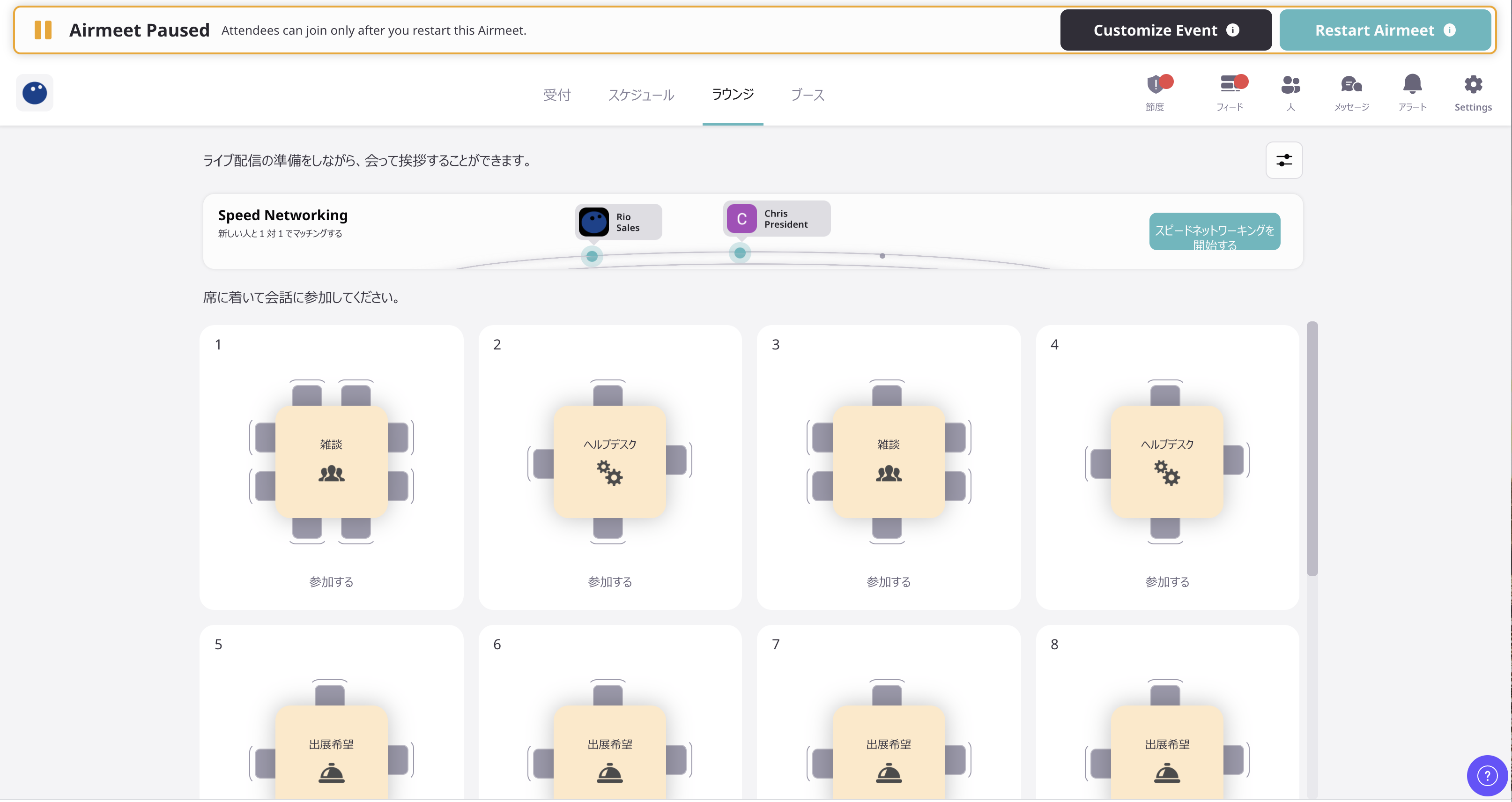Open the 人 people icon
This screenshot has height=802, width=1512.
(x=1290, y=86)
